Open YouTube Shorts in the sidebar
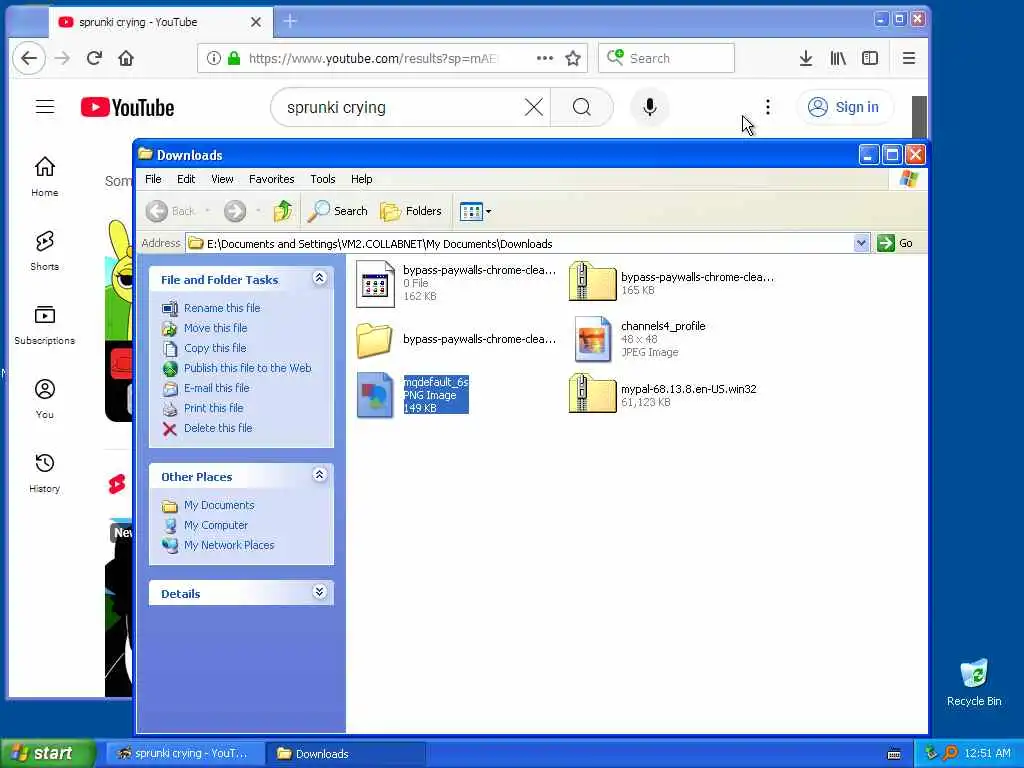 44,251
